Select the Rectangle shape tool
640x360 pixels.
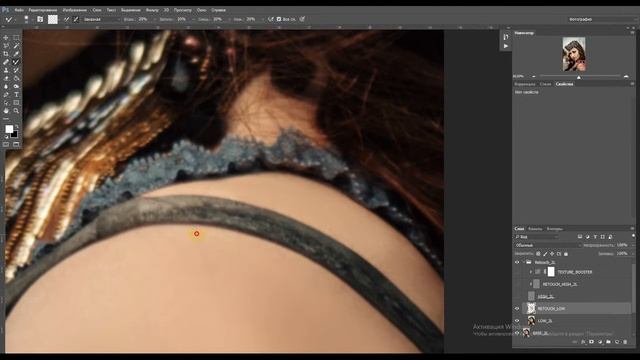click(x=16, y=103)
